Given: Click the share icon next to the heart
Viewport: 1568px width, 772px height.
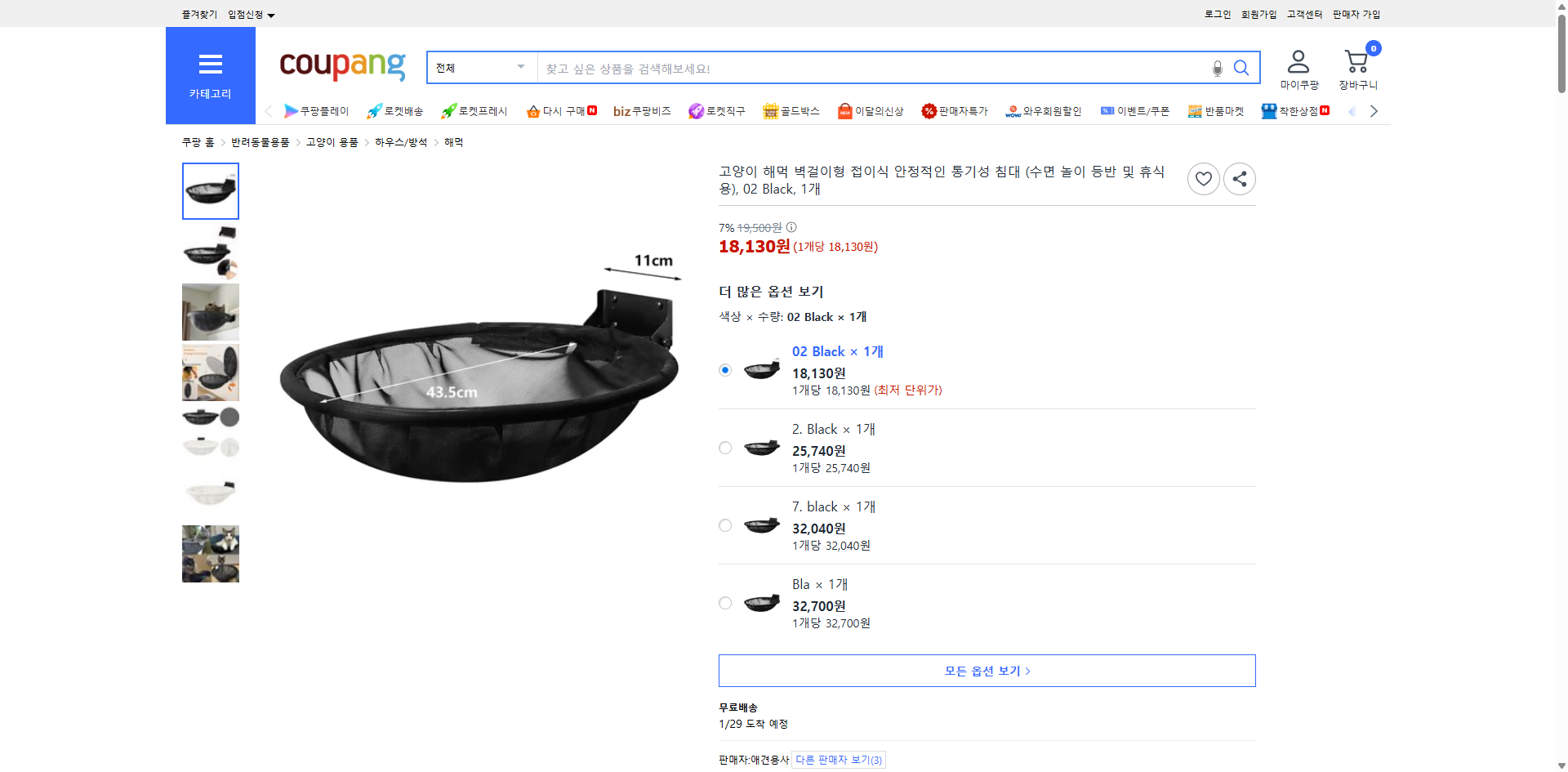Looking at the screenshot, I should pos(1239,178).
